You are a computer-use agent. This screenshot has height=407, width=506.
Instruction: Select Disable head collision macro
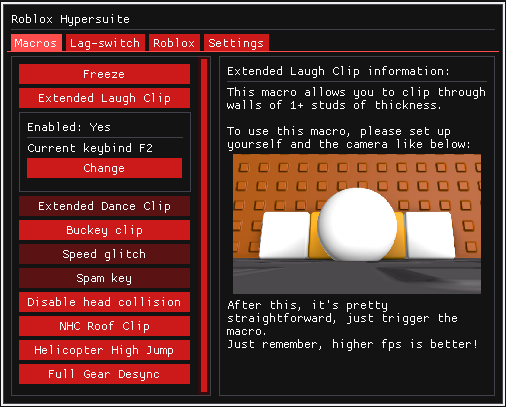click(x=104, y=302)
